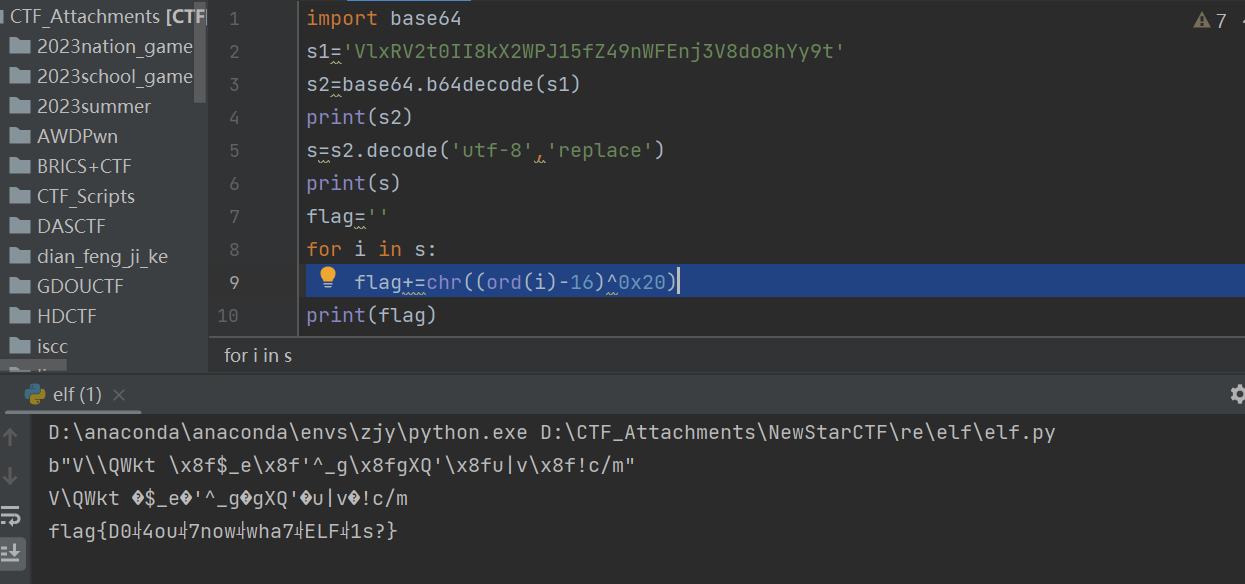Click the up arrow in Run panel
Viewport: 1245px width, 584px height.
11,437
